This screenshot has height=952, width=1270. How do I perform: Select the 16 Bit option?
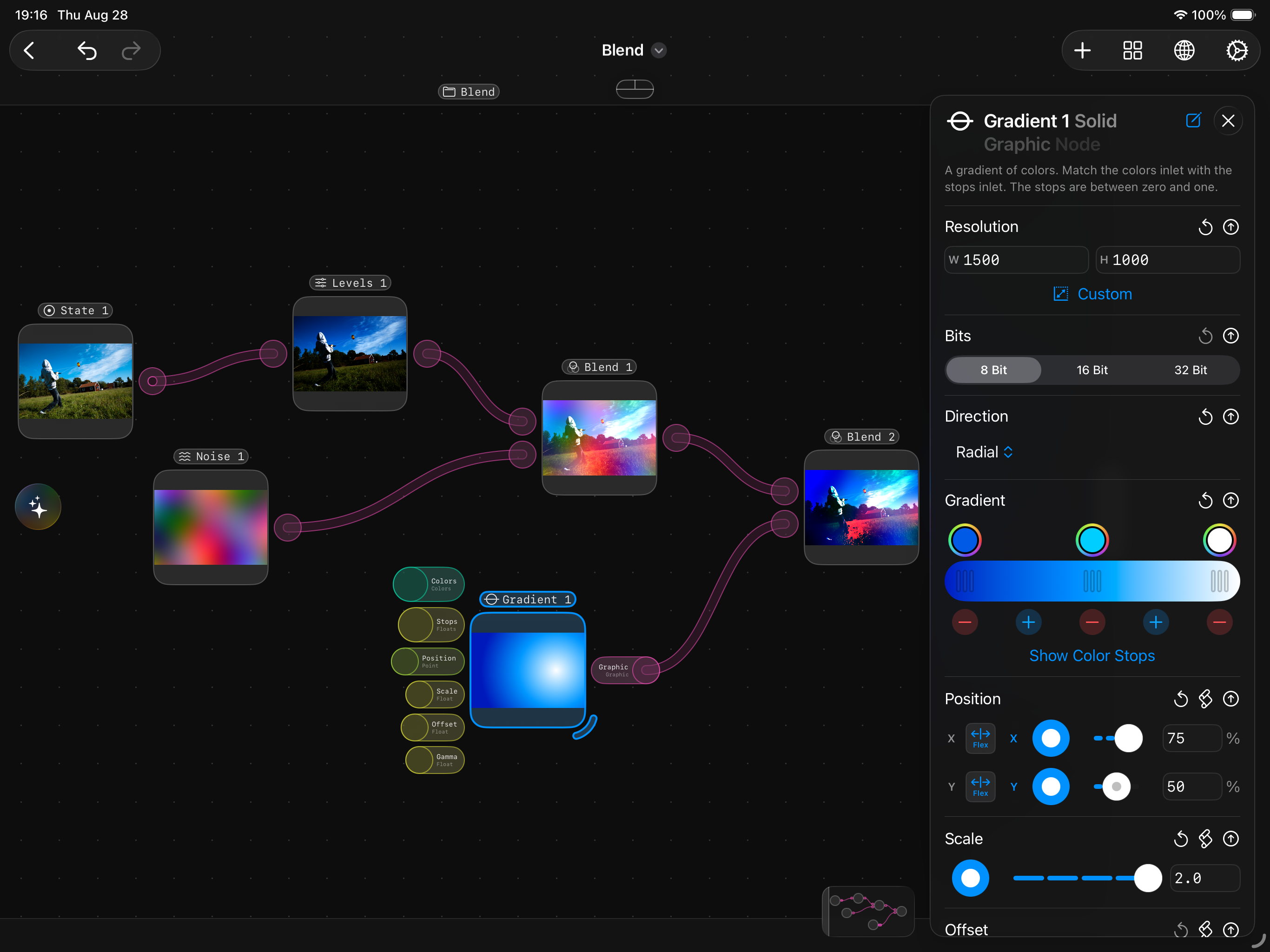pos(1091,370)
